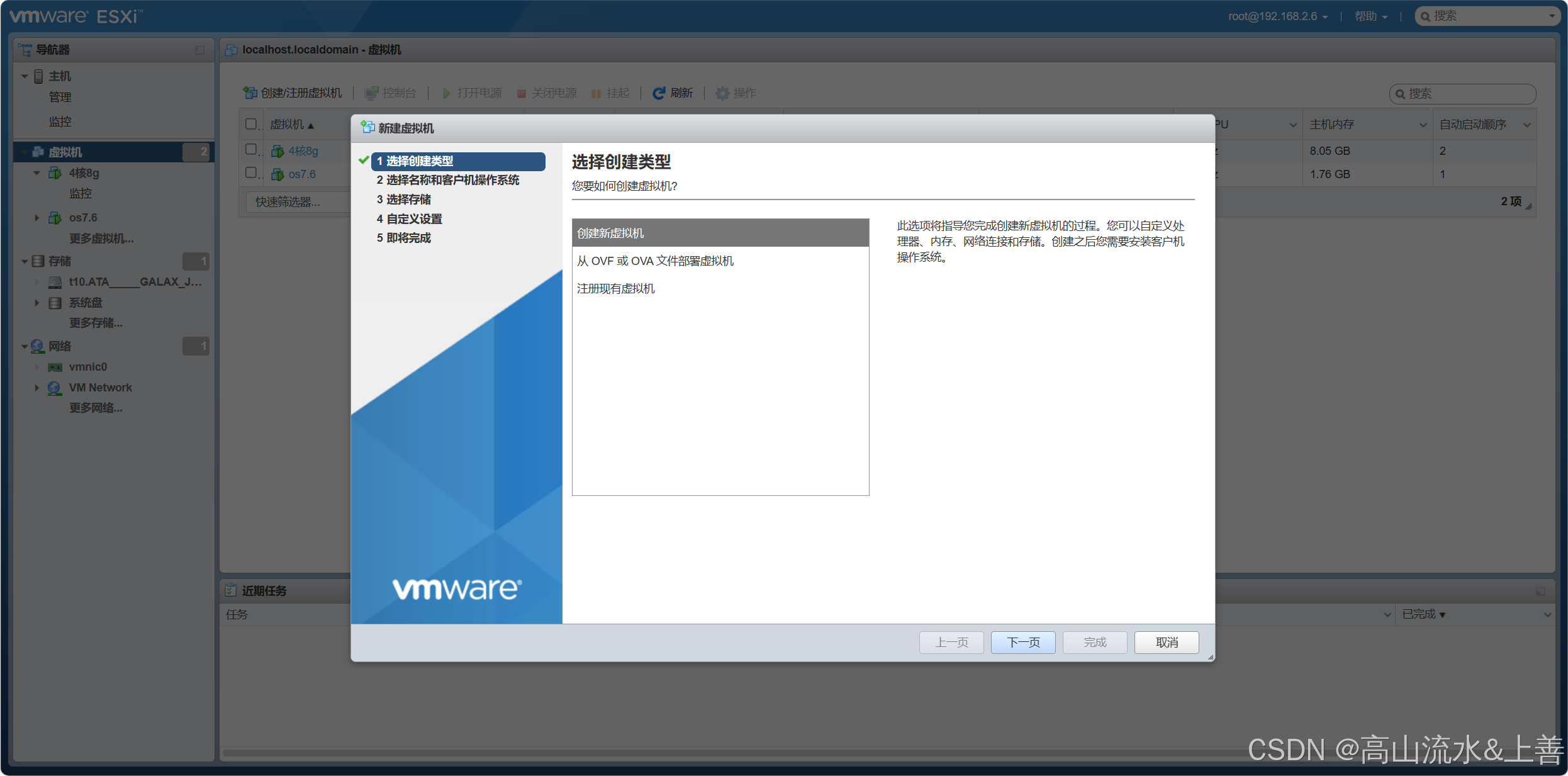Click the Power on play icon
Image resolution: width=1568 pixels, height=776 pixels.
(x=446, y=93)
